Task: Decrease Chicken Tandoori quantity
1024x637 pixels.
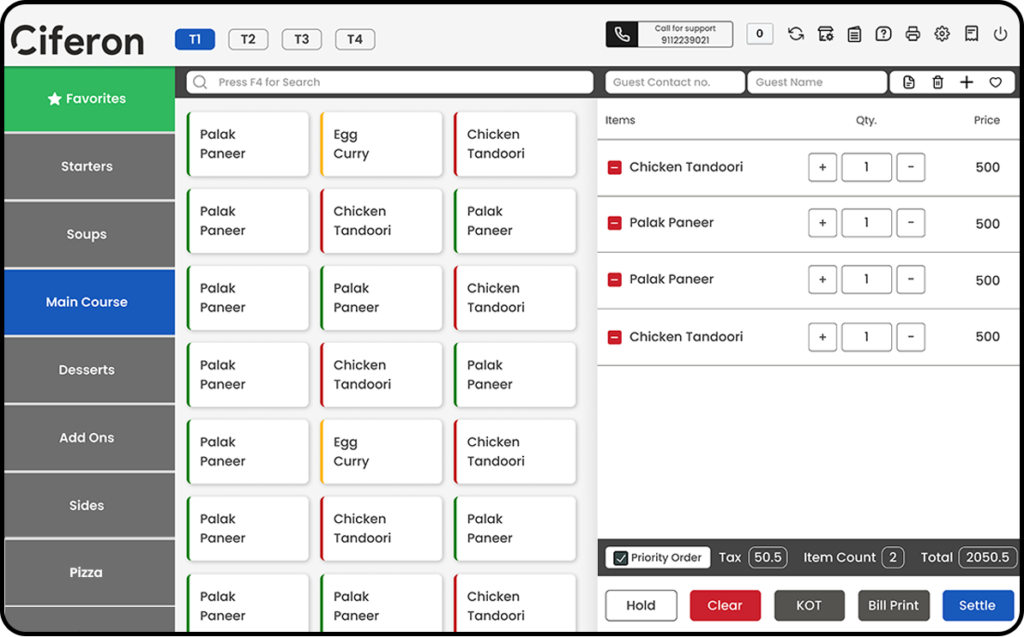Action: (911, 167)
